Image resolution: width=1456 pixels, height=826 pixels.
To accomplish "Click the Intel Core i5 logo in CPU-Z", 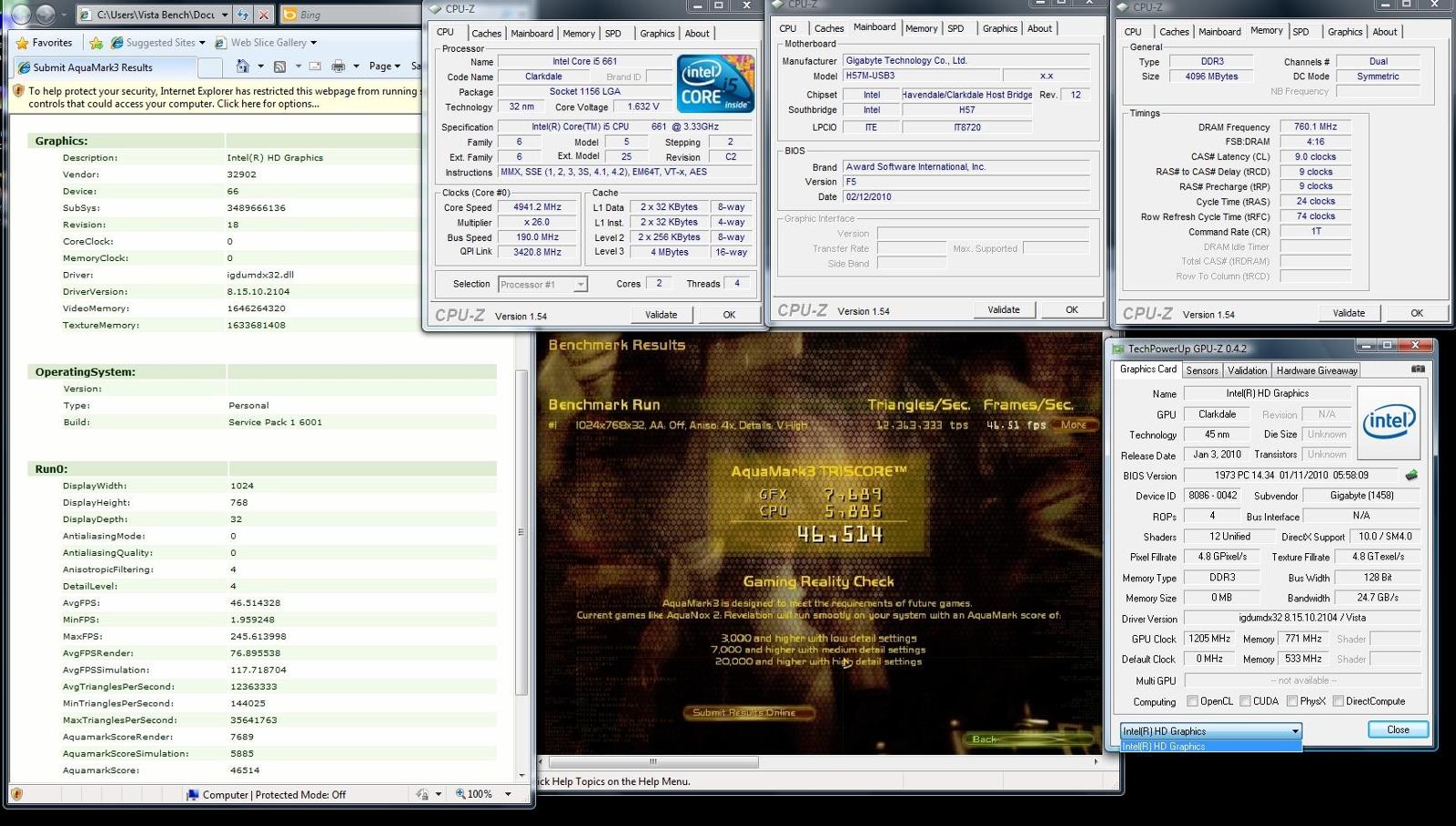I will coord(715,84).
